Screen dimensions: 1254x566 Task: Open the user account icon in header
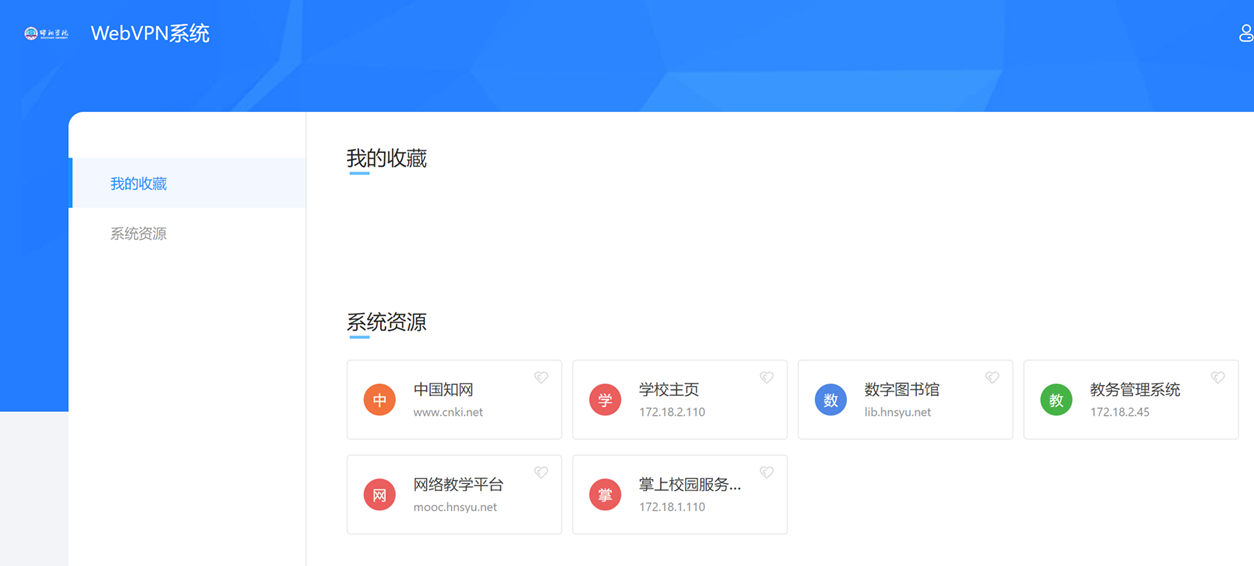pos(1245,33)
